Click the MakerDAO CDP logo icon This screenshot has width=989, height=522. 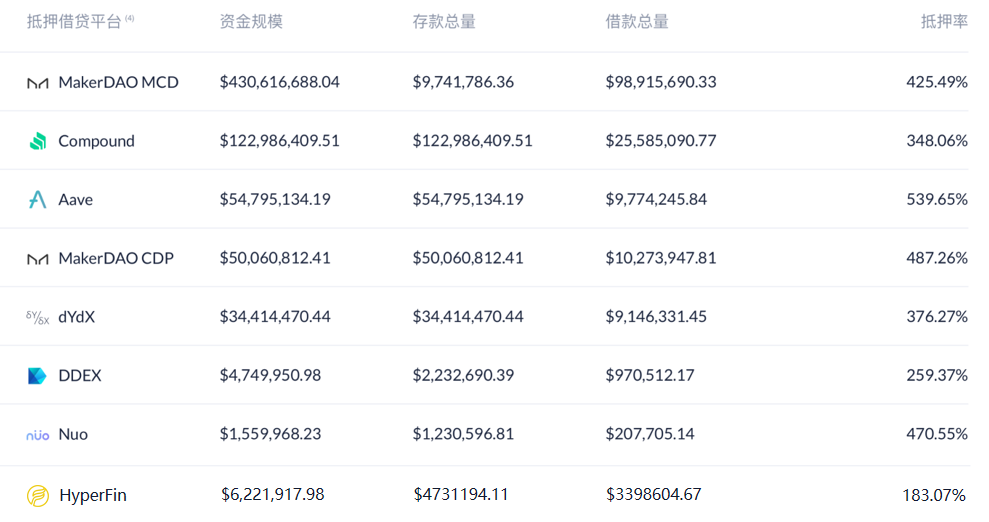[38, 258]
